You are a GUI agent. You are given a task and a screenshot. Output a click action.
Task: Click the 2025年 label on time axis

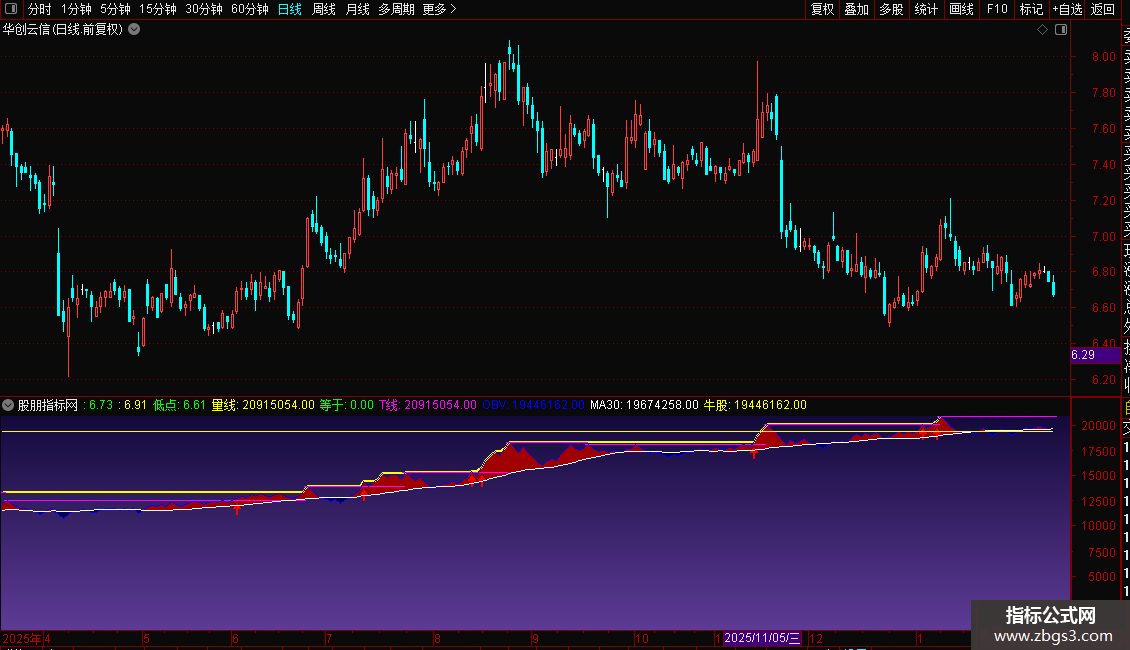pos(22,638)
